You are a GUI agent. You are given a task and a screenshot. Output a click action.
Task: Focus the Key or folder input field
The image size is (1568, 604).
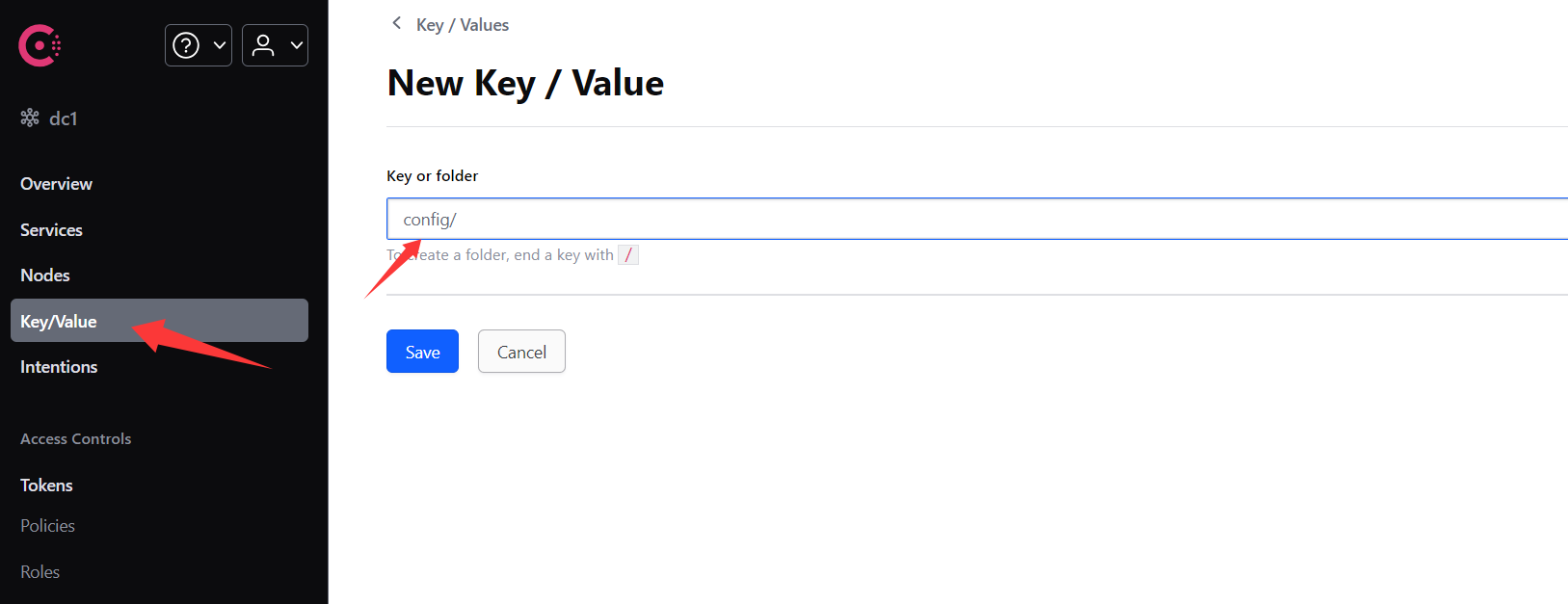tap(977, 219)
